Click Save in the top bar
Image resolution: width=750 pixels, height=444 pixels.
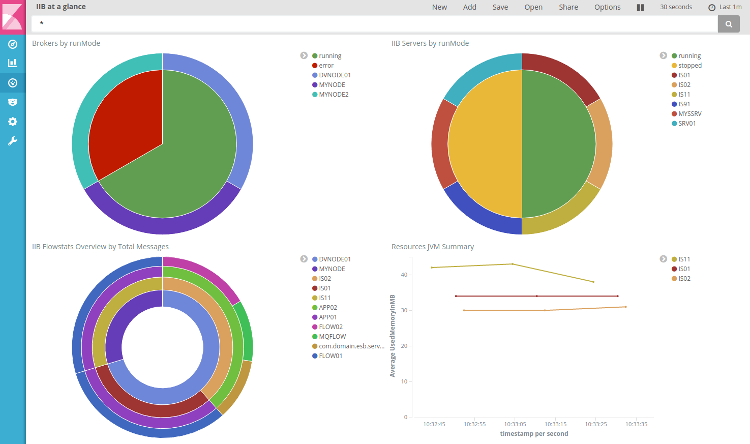pyautogui.click(x=501, y=7)
